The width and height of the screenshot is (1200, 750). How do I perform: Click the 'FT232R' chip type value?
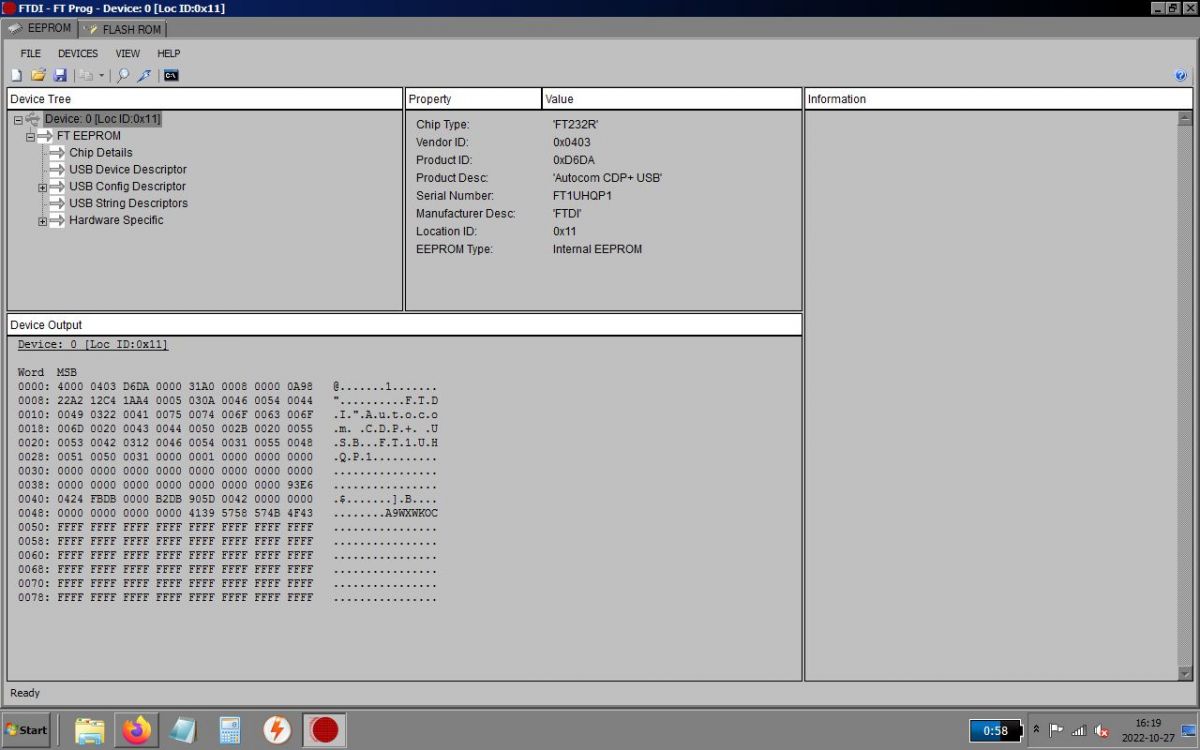pos(576,125)
